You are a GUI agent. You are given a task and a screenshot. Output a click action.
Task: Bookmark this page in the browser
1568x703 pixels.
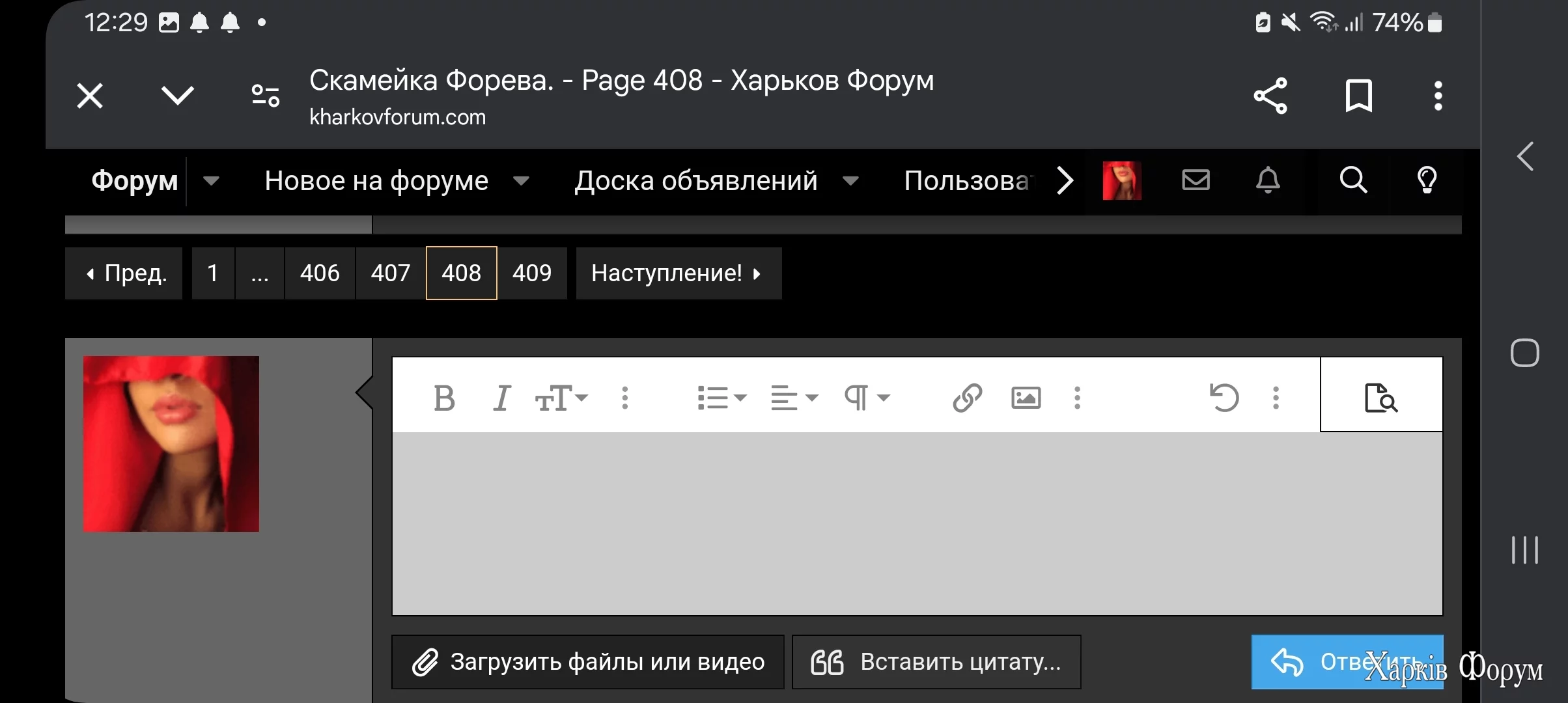click(x=1358, y=96)
